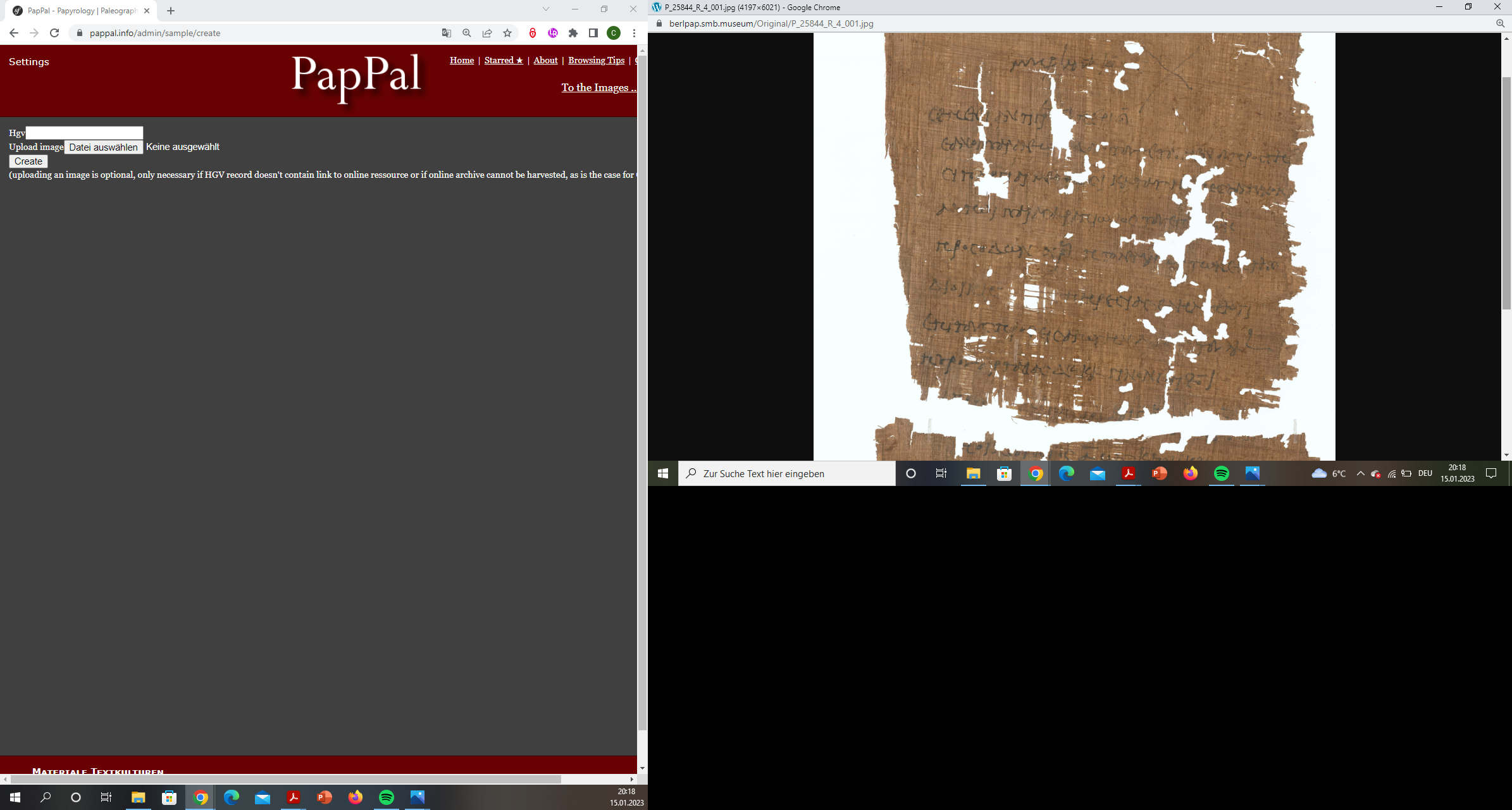Click the PapPal vertical scrollbar thumb
Screen dimensions: 1512x810
pos(642,392)
